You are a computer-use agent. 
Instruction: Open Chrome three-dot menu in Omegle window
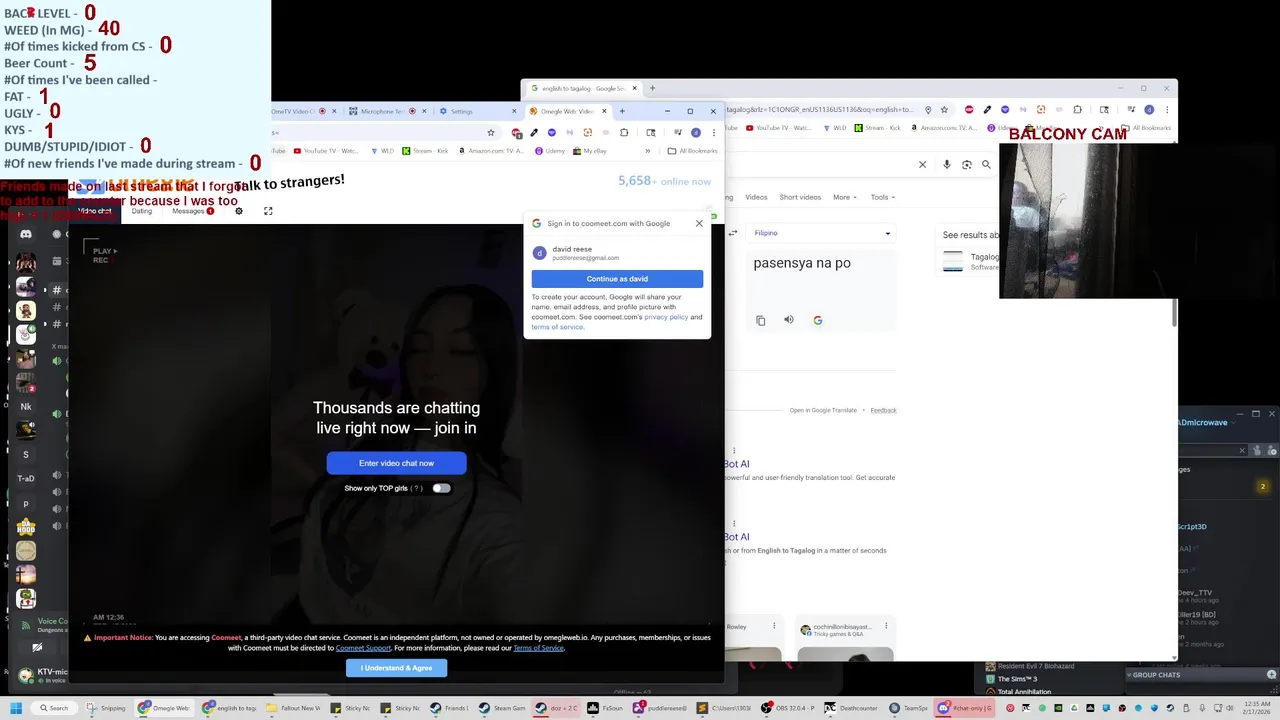click(713, 132)
